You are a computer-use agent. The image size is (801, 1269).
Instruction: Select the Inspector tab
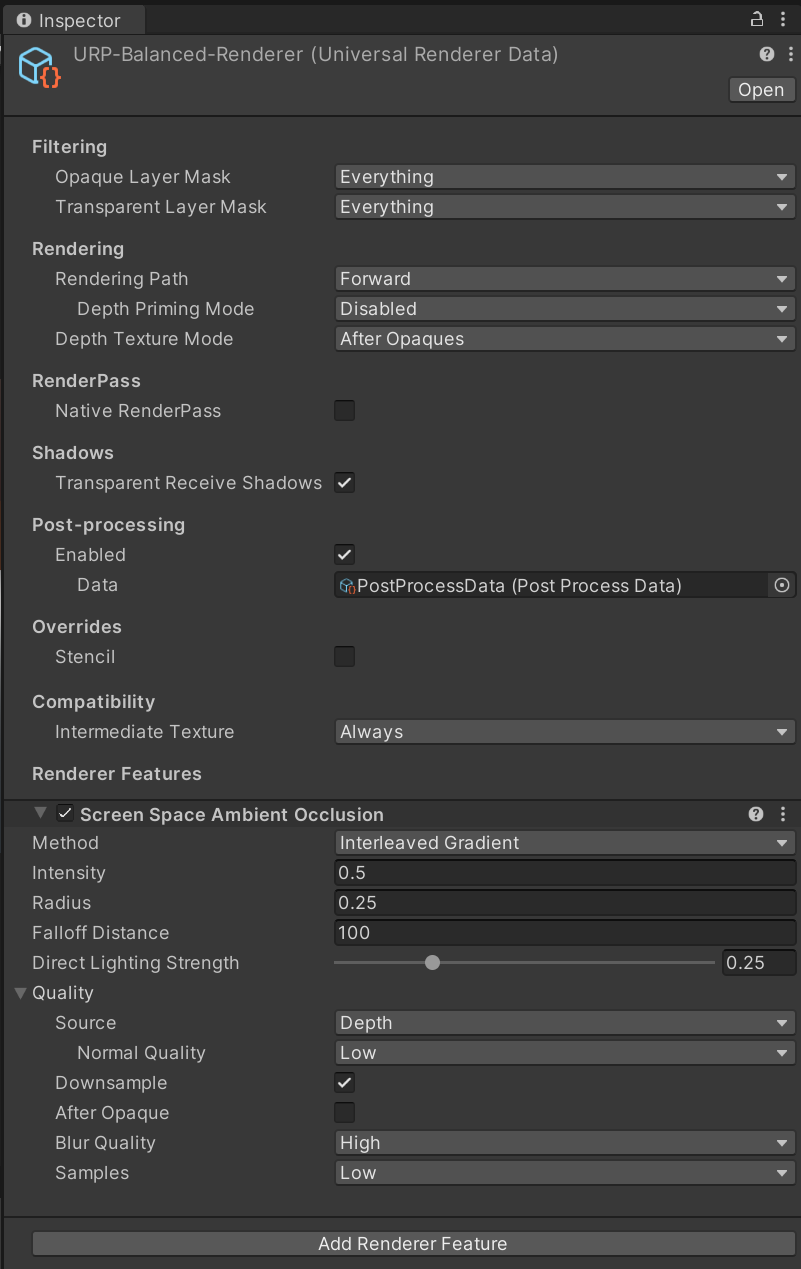pyautogui.click(x=71, y=20)
